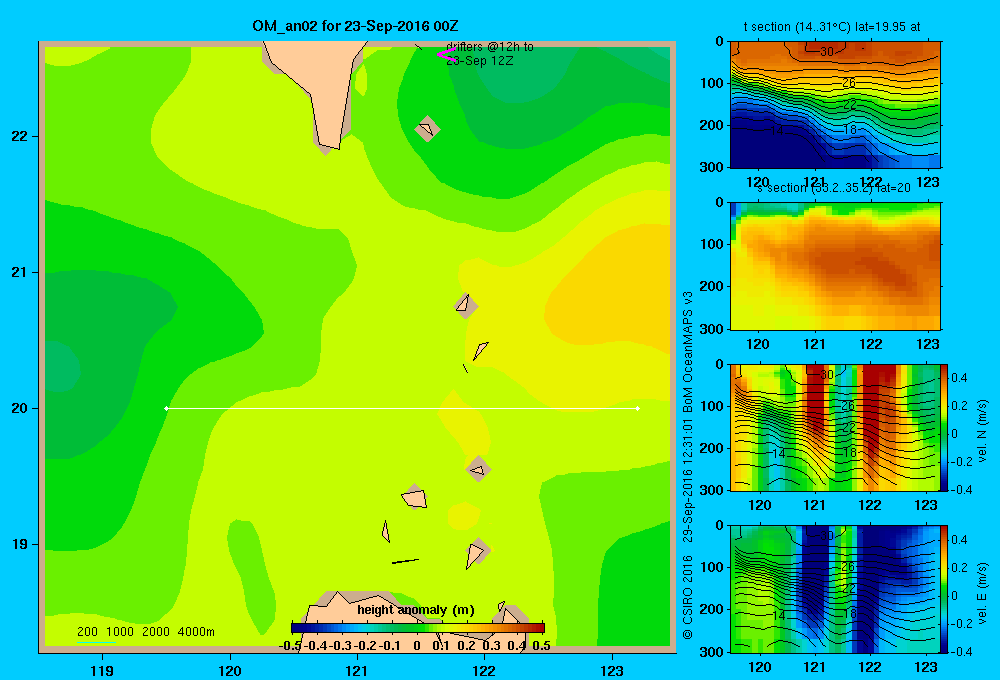Click the left endpoint of the white section line
Image resolution: width=1000 pixels, height=680 pixels.
coord(166,408)
